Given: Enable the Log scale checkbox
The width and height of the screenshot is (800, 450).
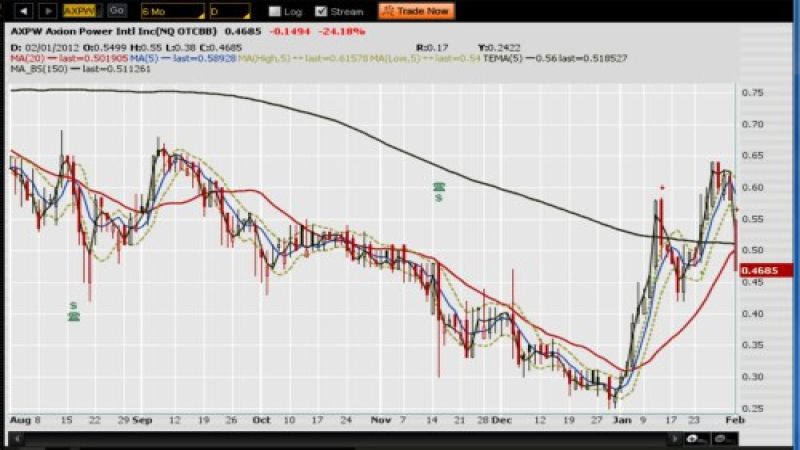Looking at the screenshot, I should [x=274, y=11].
